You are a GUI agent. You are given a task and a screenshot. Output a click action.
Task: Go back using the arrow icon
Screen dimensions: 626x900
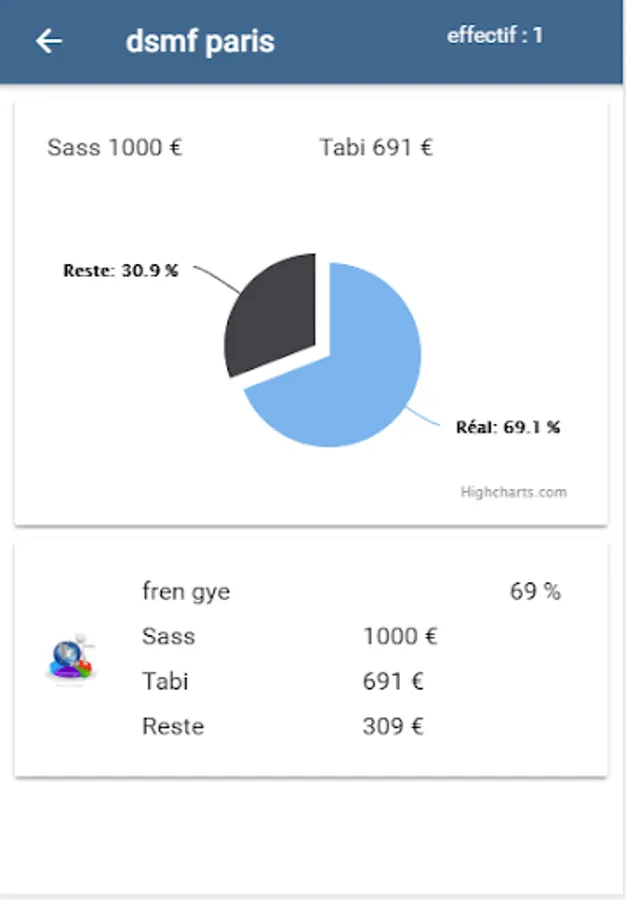49,41
